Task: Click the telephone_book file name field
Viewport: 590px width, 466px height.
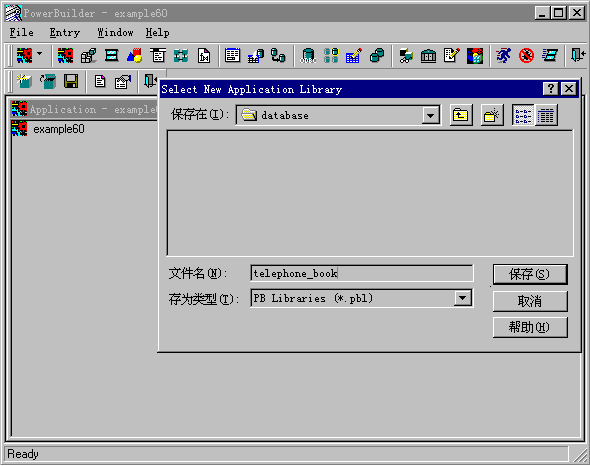Action: (362, 273)
